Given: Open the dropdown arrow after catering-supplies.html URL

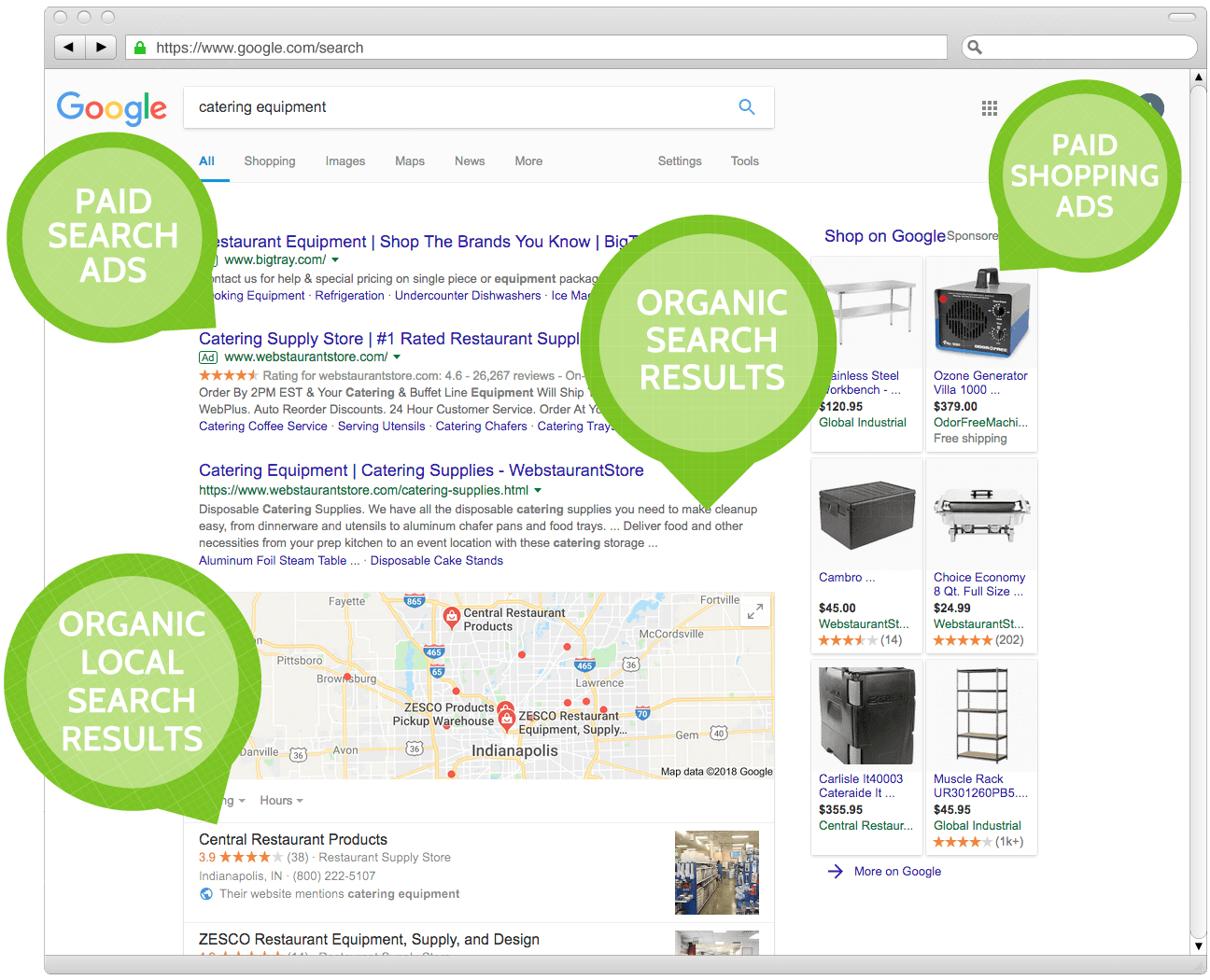Looking at the screenshot, I should pyautogui.click(x=538, y=491).
